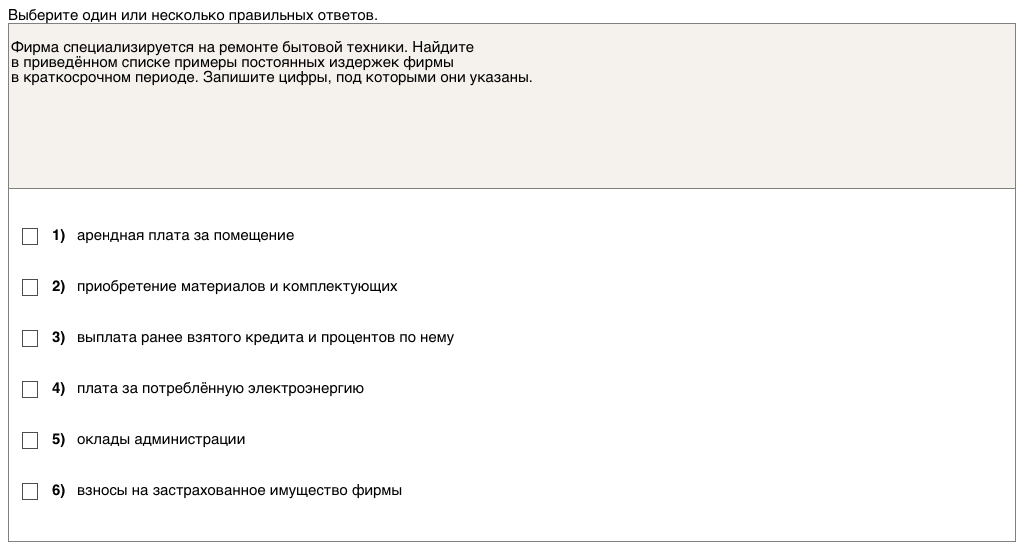Image resolution: width=1024 pixels, height=550 pixels.
Task: Select the checkbox for option 6
Action: [30, 491]
